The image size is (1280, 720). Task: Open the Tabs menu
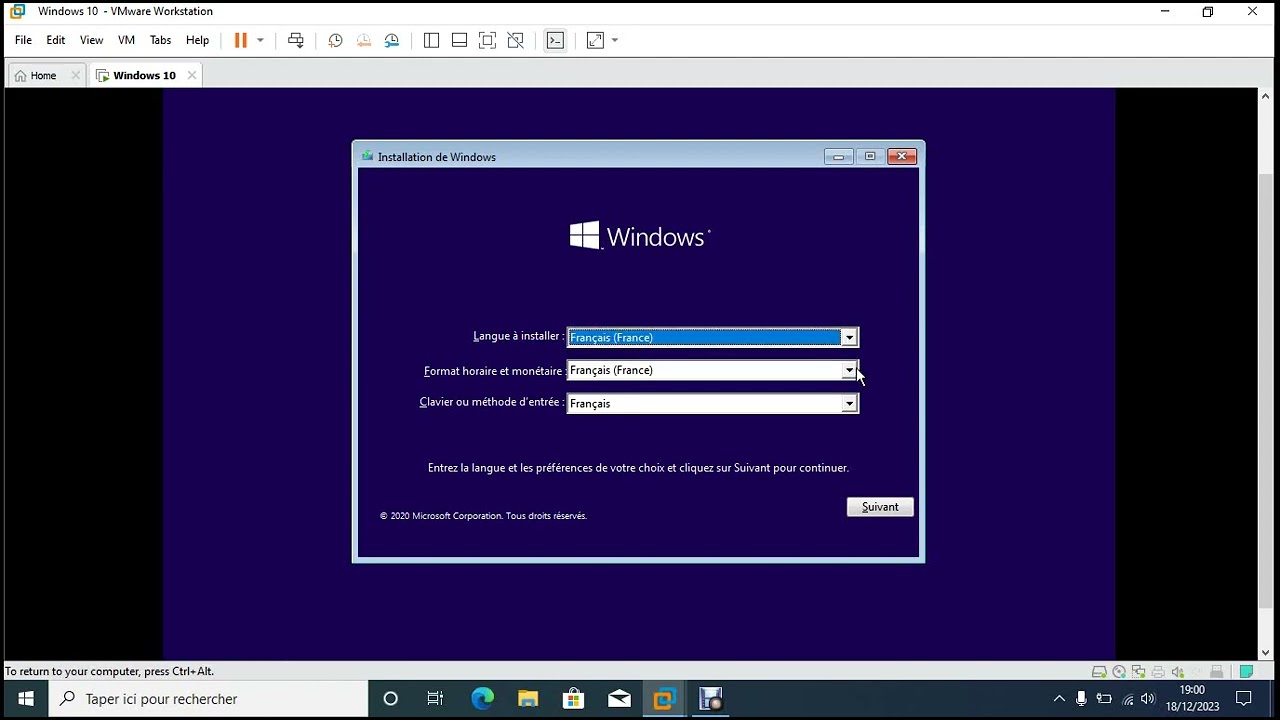pos(160,40)
